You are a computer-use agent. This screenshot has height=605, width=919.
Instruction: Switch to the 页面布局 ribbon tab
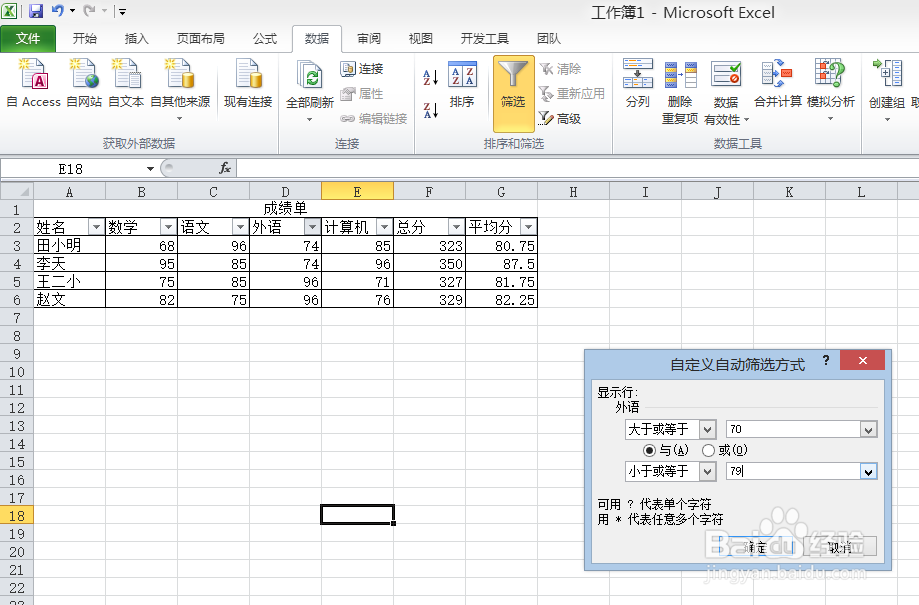200,39
